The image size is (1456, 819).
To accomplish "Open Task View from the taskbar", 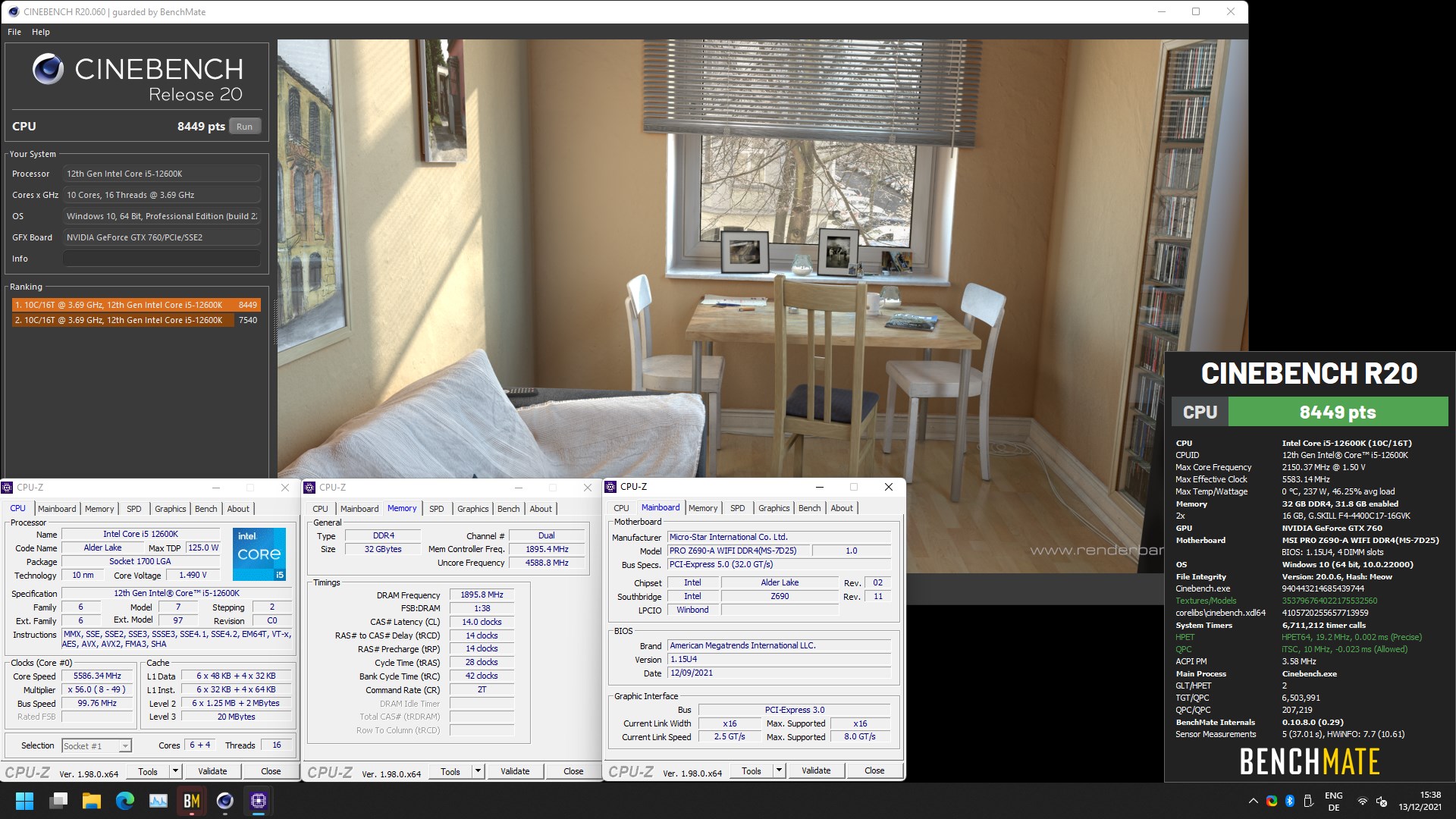I will [x=58, y=801].
